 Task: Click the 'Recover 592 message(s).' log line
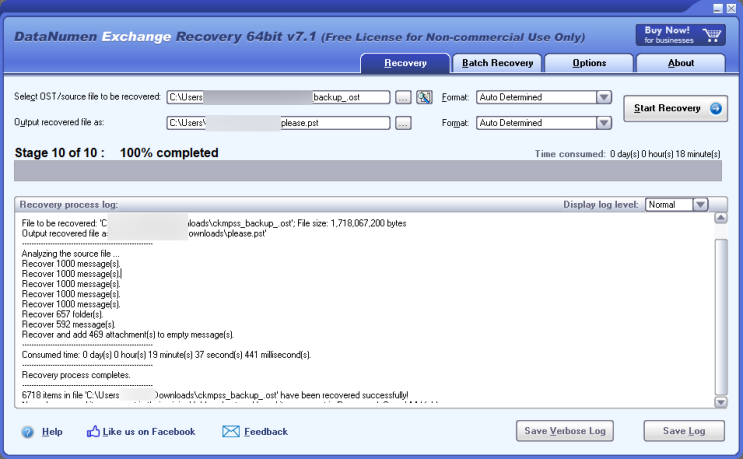[68, 324]
